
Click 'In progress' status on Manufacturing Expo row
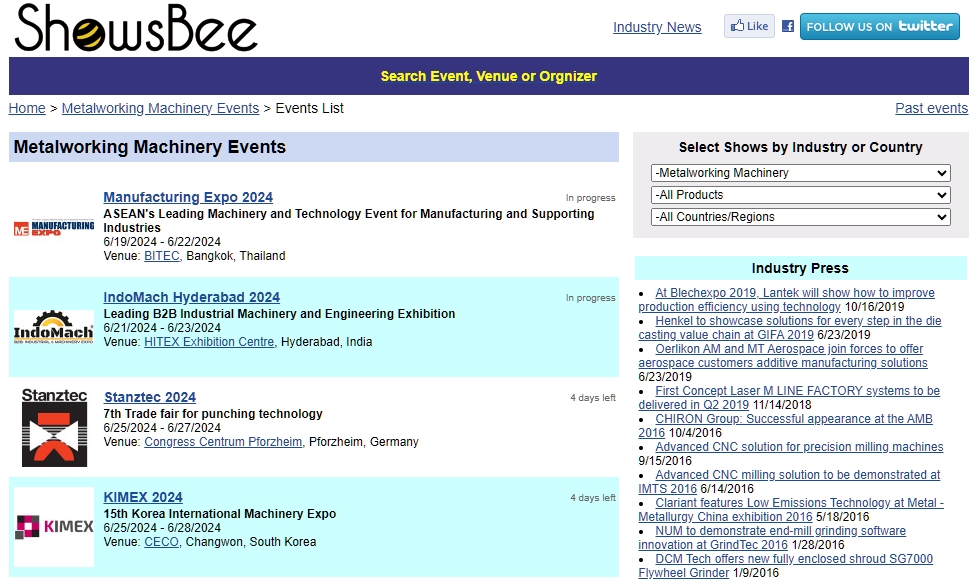(591, 198)
